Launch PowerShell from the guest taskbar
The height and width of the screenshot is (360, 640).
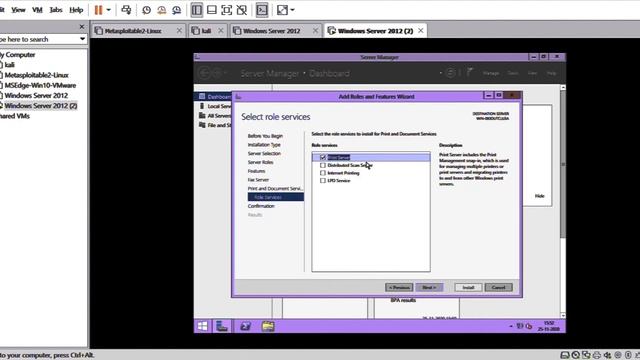245,326
